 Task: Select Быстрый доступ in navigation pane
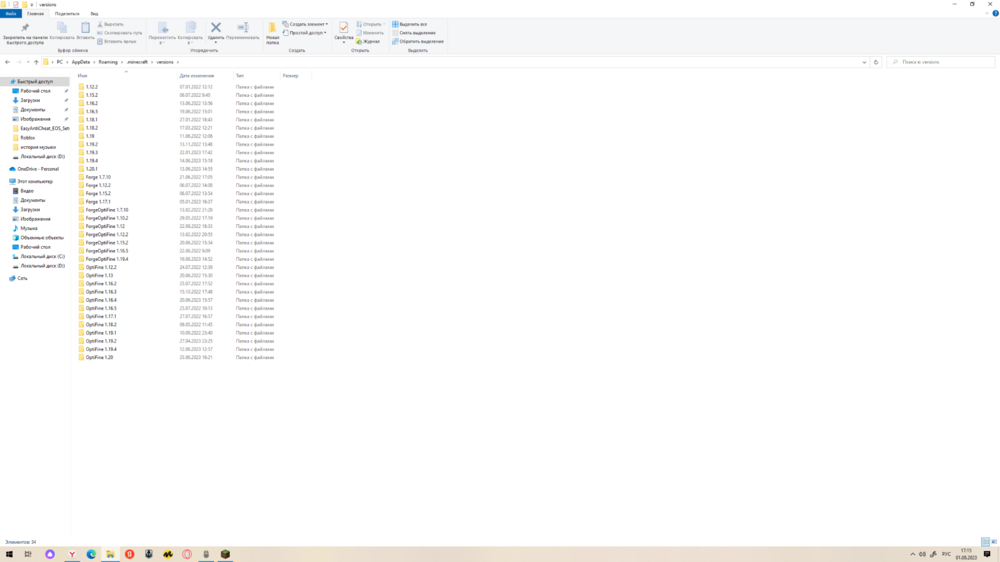[x=35, y=82]
